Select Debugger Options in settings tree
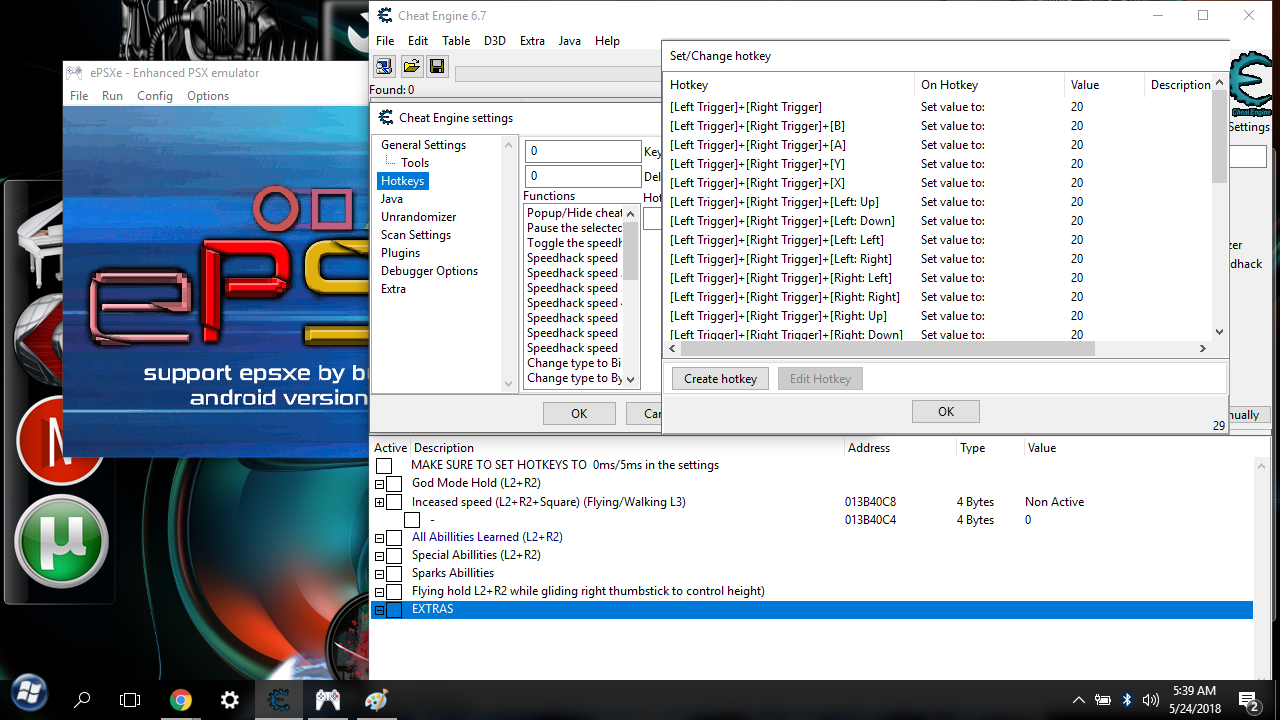 point(429,271)
